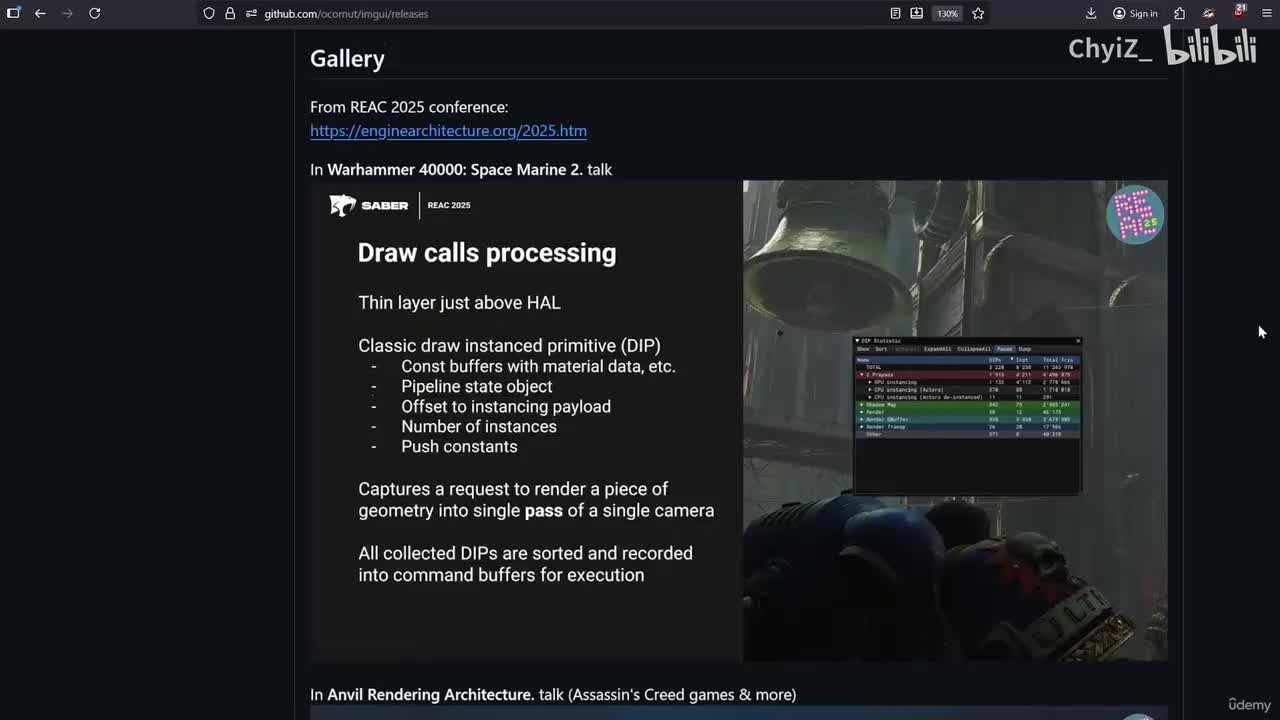Click 'Classic draw instanced primitive (DIP)' text
Image resolution: width=1280 pixels, height=720 pixels.
pos(509,345)
